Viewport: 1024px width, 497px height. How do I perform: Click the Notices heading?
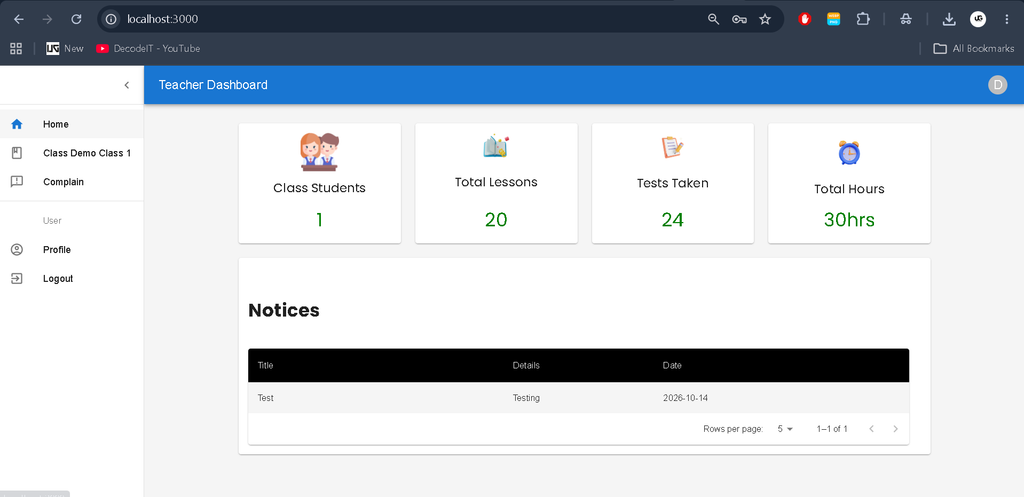tap(284, 310)
